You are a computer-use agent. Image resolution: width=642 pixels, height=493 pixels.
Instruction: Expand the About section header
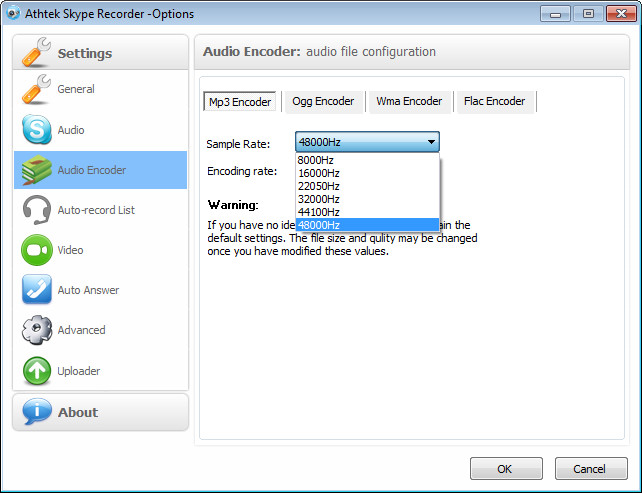pyautogui.click(x=100, y=412)
